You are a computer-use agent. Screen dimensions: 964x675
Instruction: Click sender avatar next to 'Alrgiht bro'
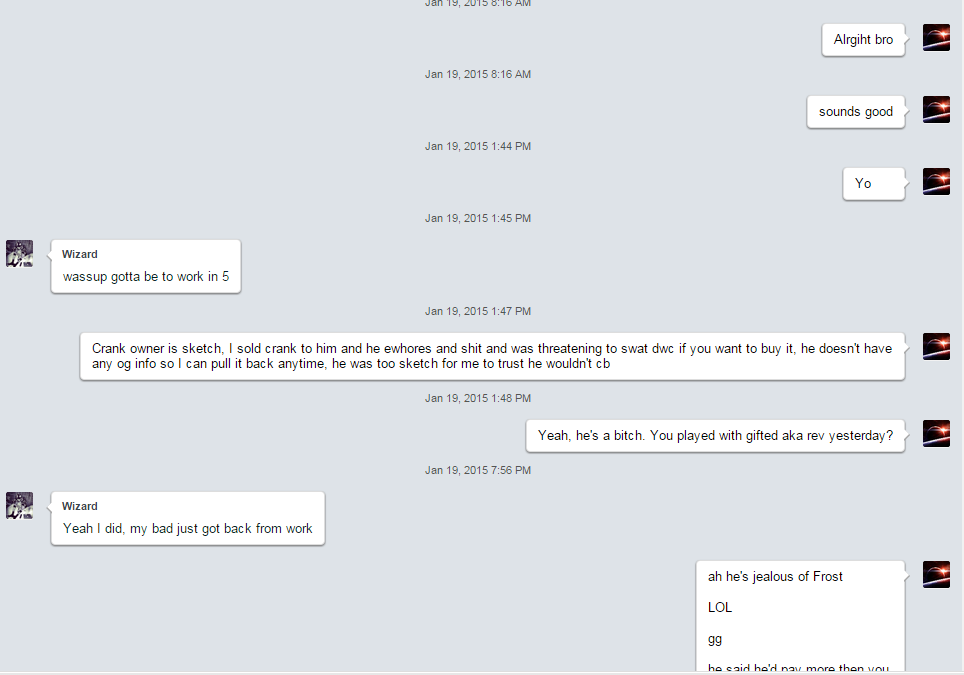[936, 38]
